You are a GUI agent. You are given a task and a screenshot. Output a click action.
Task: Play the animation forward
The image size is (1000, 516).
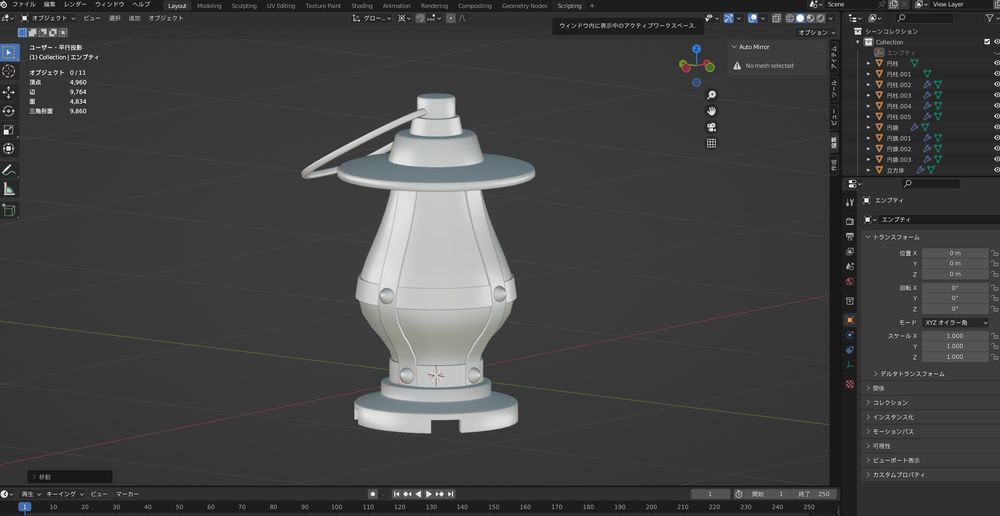pyautogui.click(x=429, y=494)
